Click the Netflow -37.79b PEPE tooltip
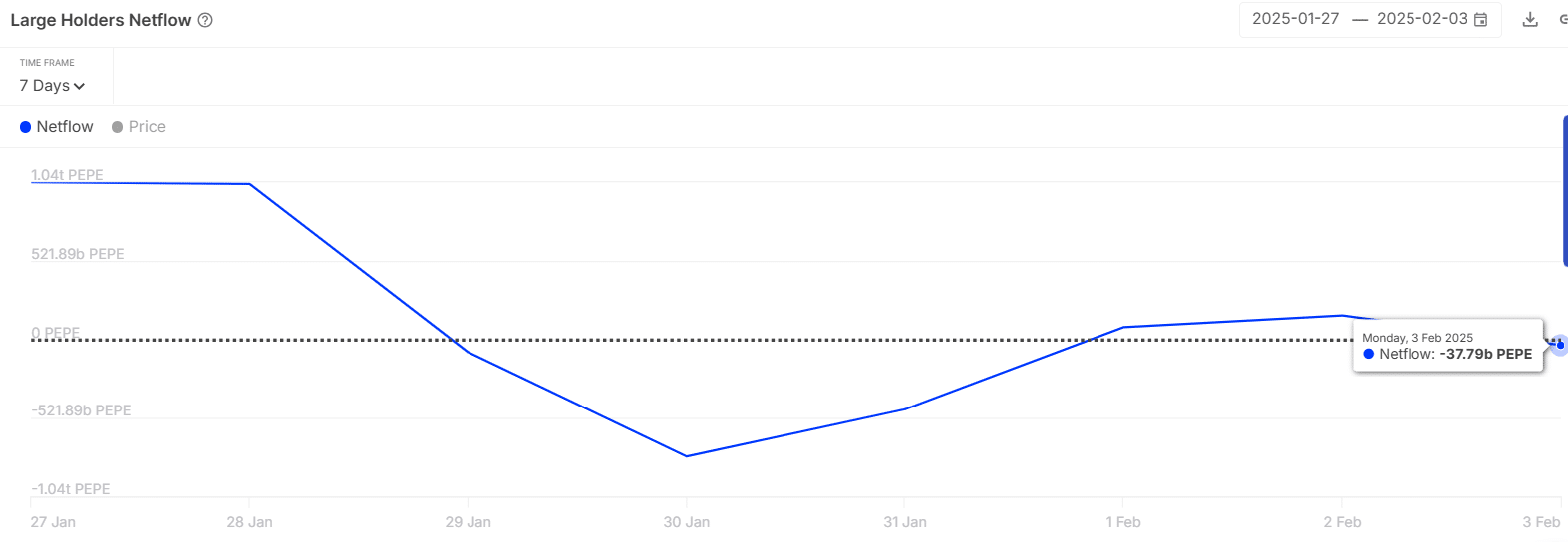 1447,346
